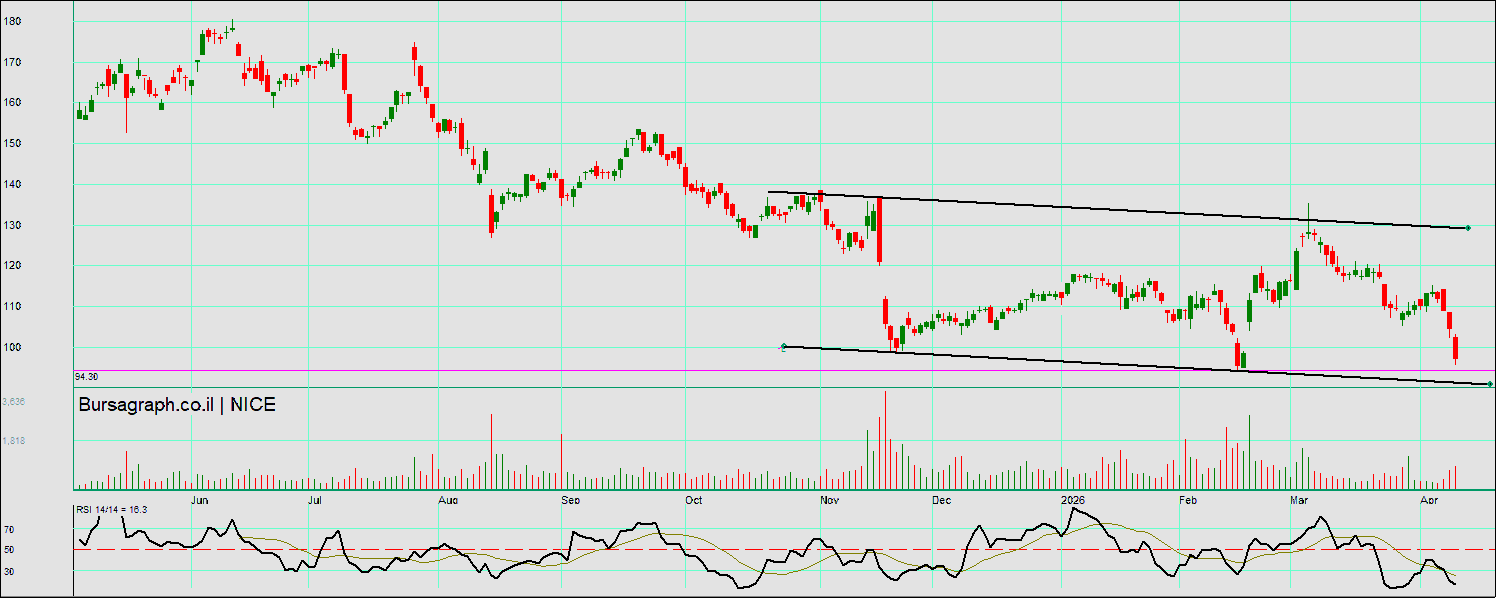Click the RSI 50 level label
Image resolution: width=1496 pixels, height=598 pixels.
pyautogui.click(x=8, y=550)
